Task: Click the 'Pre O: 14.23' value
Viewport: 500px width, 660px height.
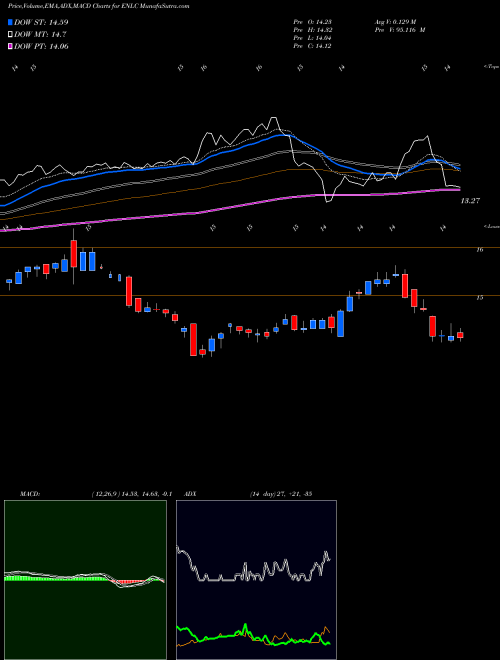Action: click(x=312, y=22)
